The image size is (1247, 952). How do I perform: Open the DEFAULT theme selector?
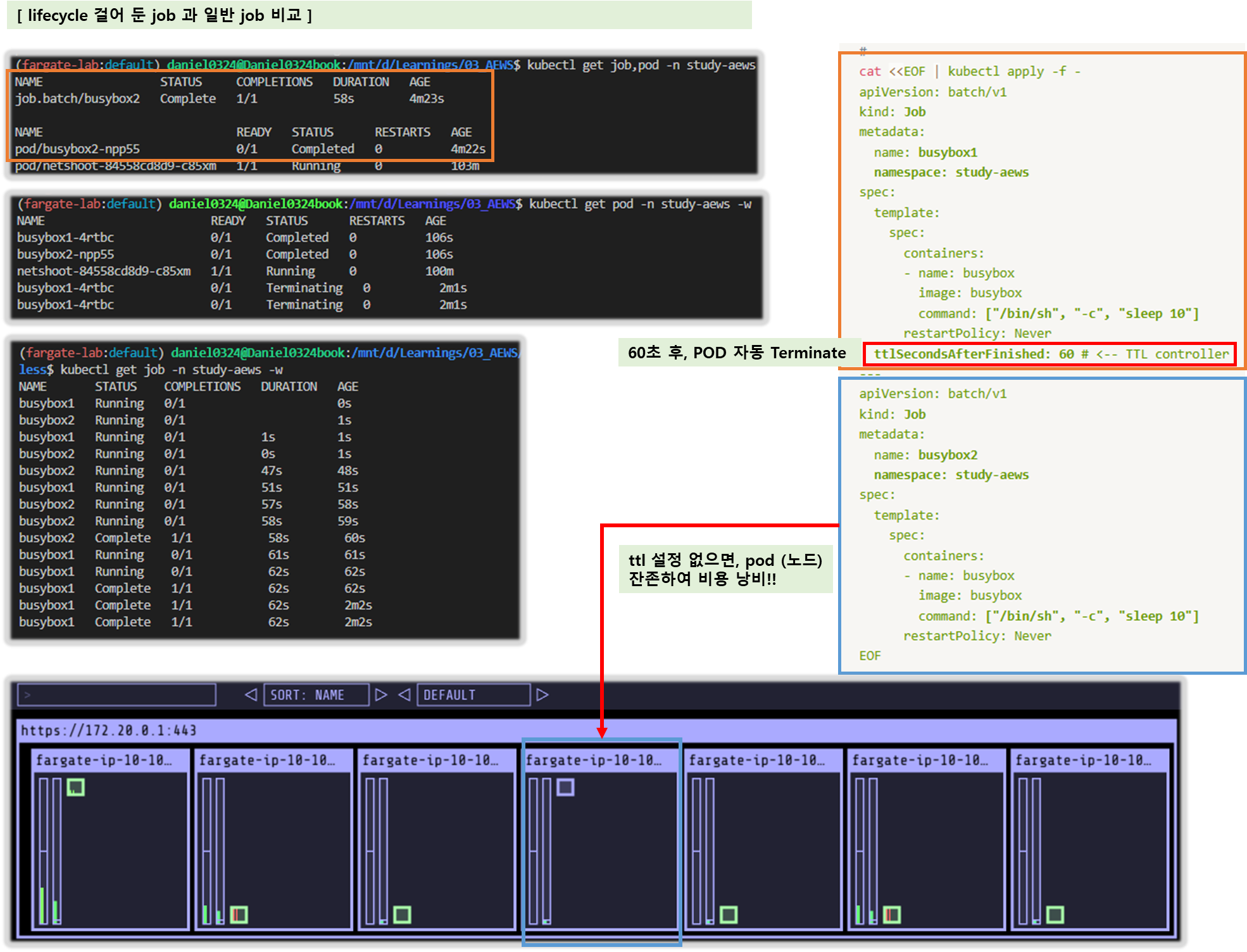[472, 694]
